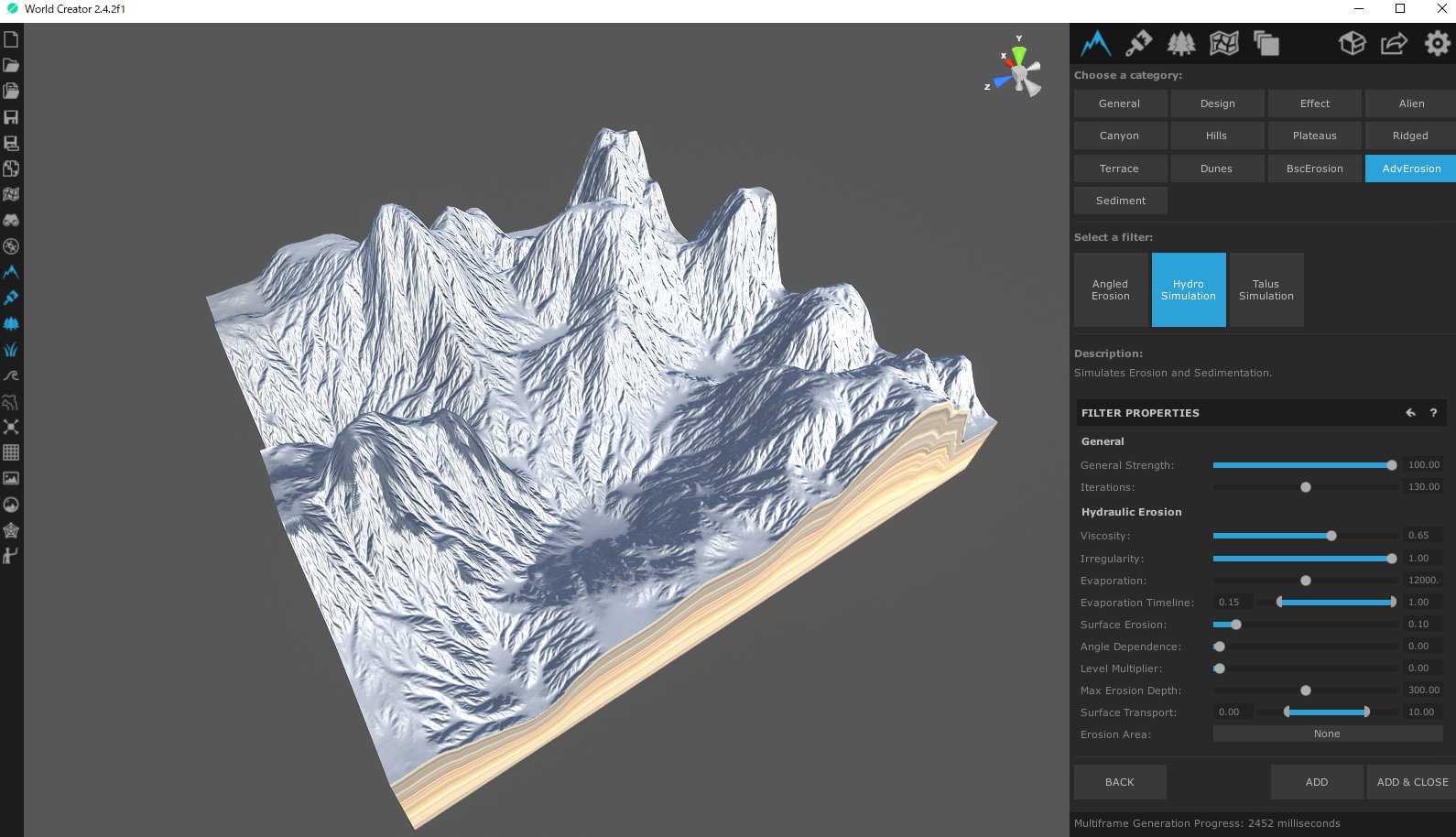
Task: Click the Evaporation Timeline minimum field 0.15
Action: coord(1233,603)
